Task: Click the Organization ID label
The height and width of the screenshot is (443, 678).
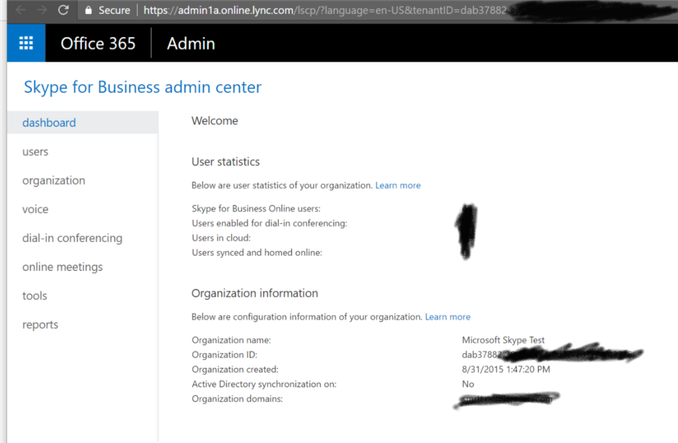Action: tap(224, 355)
